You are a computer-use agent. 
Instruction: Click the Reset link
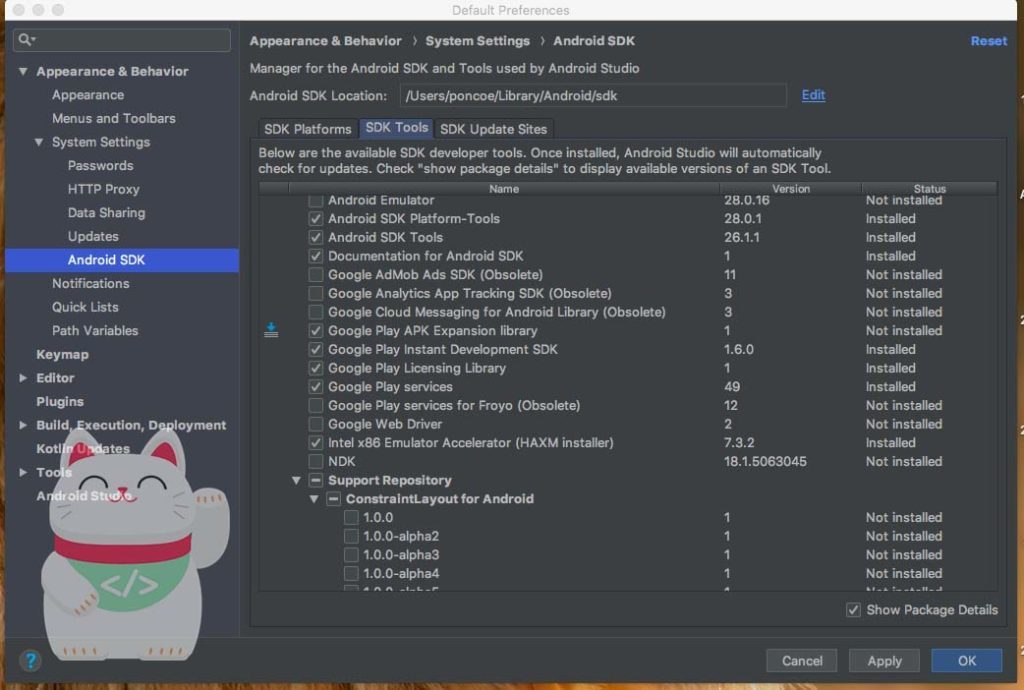click(x=989, y=40)
